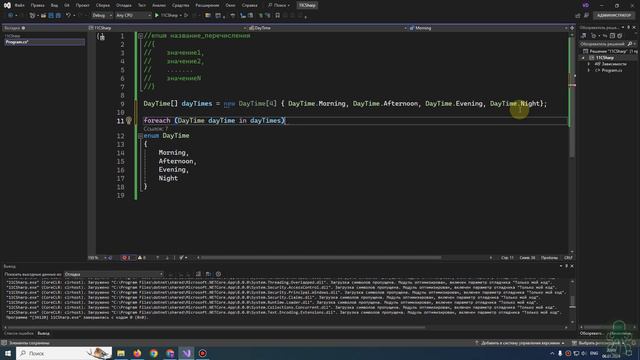The height and width of the screenshot is (360, 640).
Task: Collapse the comment block at line 1
Action: coord(140,36)
